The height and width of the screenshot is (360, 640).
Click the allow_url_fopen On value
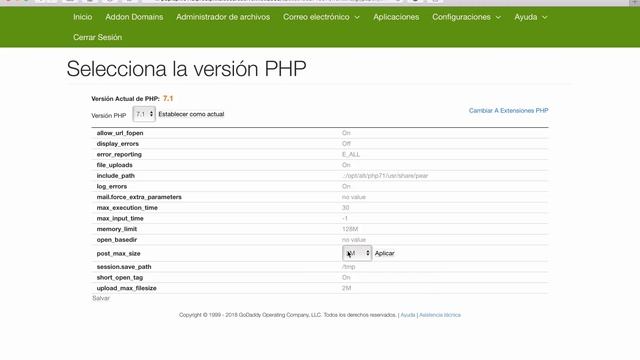(346, 133)
